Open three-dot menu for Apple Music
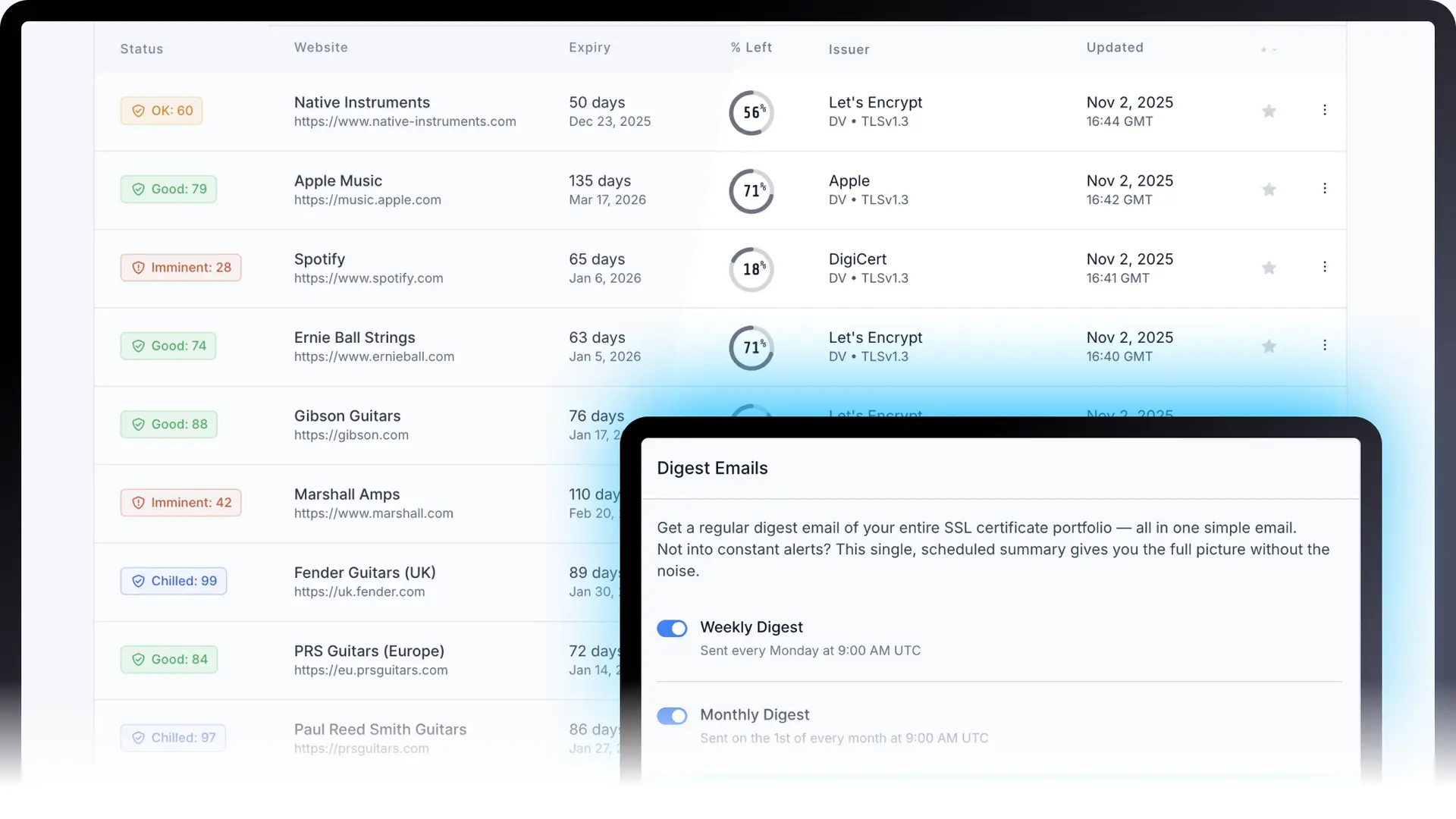 (x=1325, y=188)
